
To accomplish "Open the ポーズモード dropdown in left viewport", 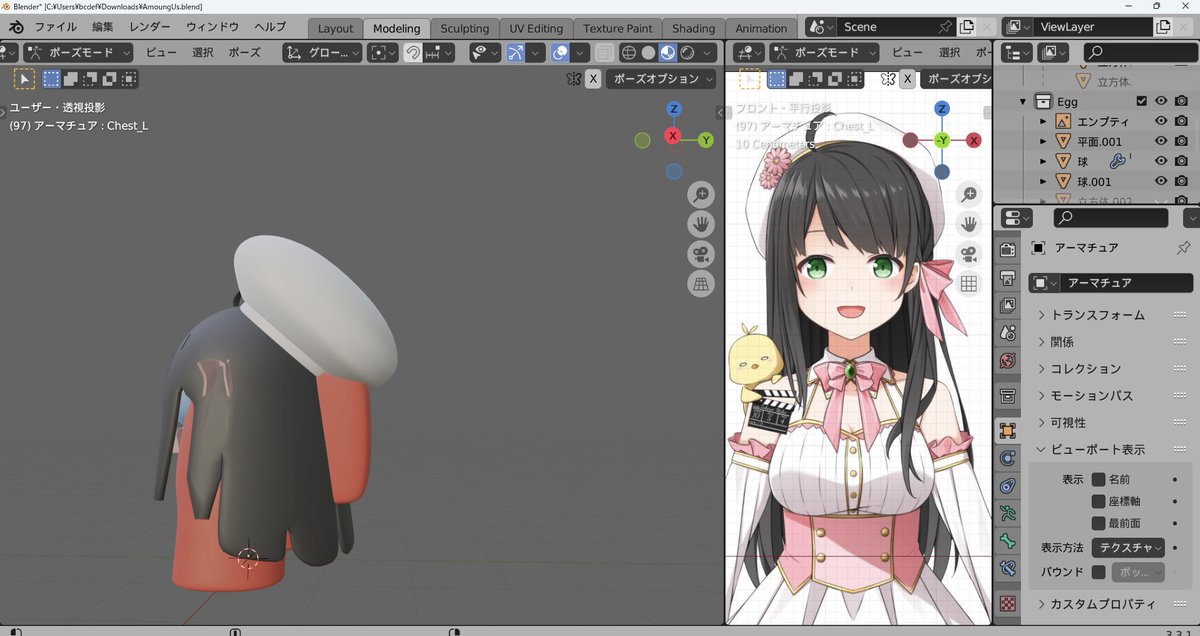I will (79, 52).
